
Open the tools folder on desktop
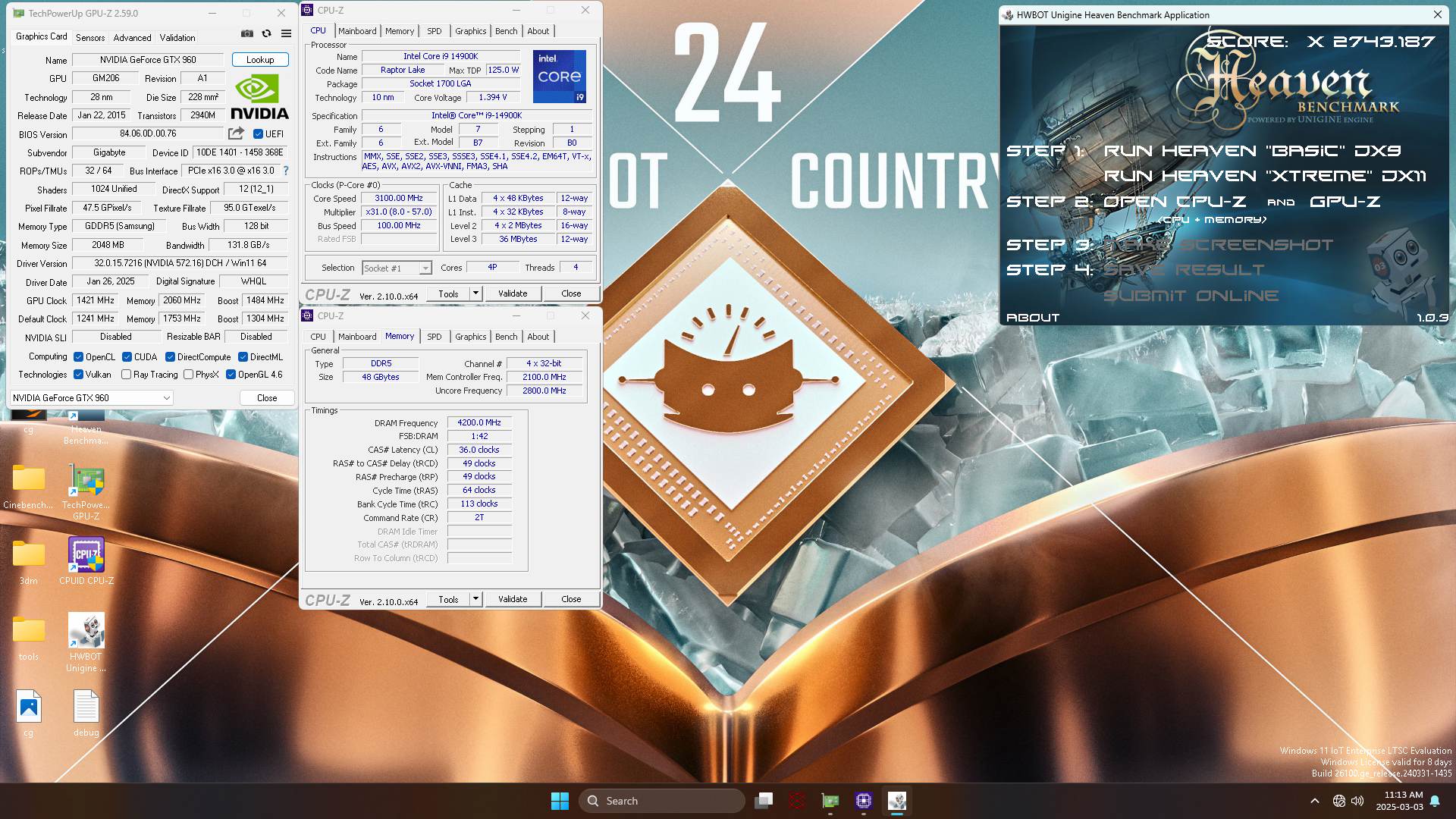pos(29,639)
